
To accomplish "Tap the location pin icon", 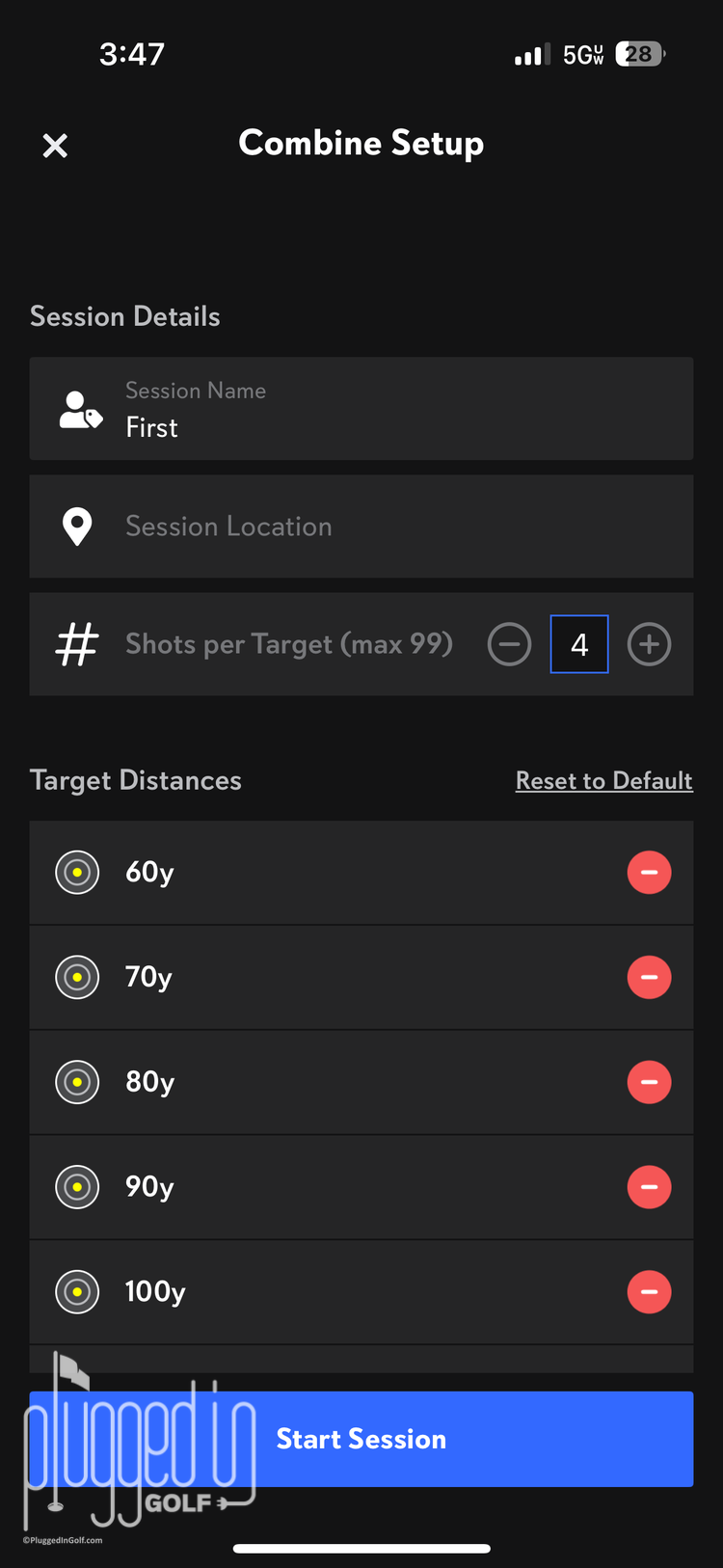I will click(77, 527).
